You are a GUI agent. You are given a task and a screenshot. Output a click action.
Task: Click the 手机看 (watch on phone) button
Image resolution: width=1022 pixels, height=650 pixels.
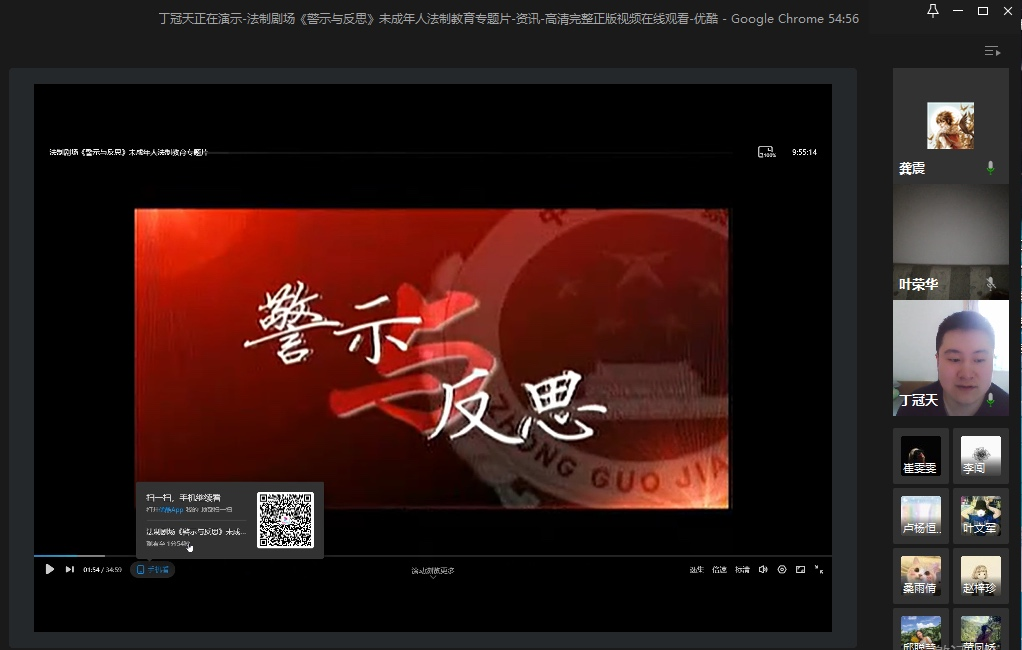[153, 569]
